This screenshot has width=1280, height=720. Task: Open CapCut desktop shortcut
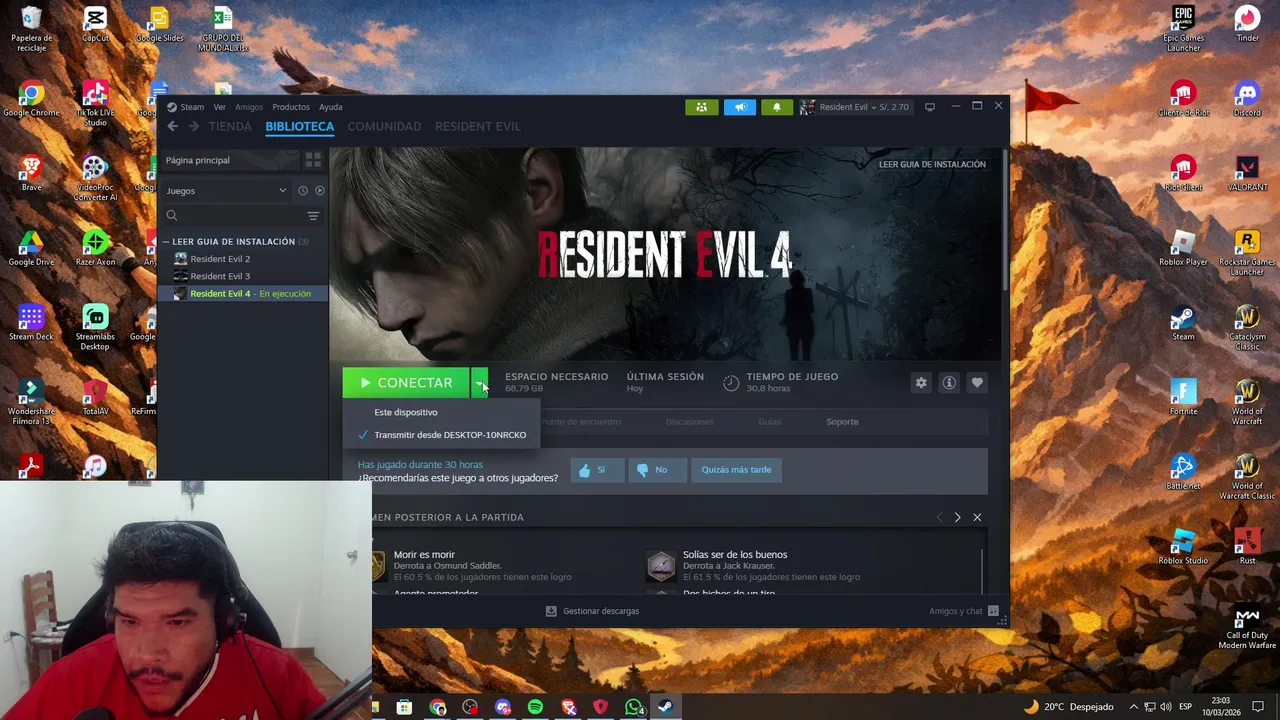(95, 24)
